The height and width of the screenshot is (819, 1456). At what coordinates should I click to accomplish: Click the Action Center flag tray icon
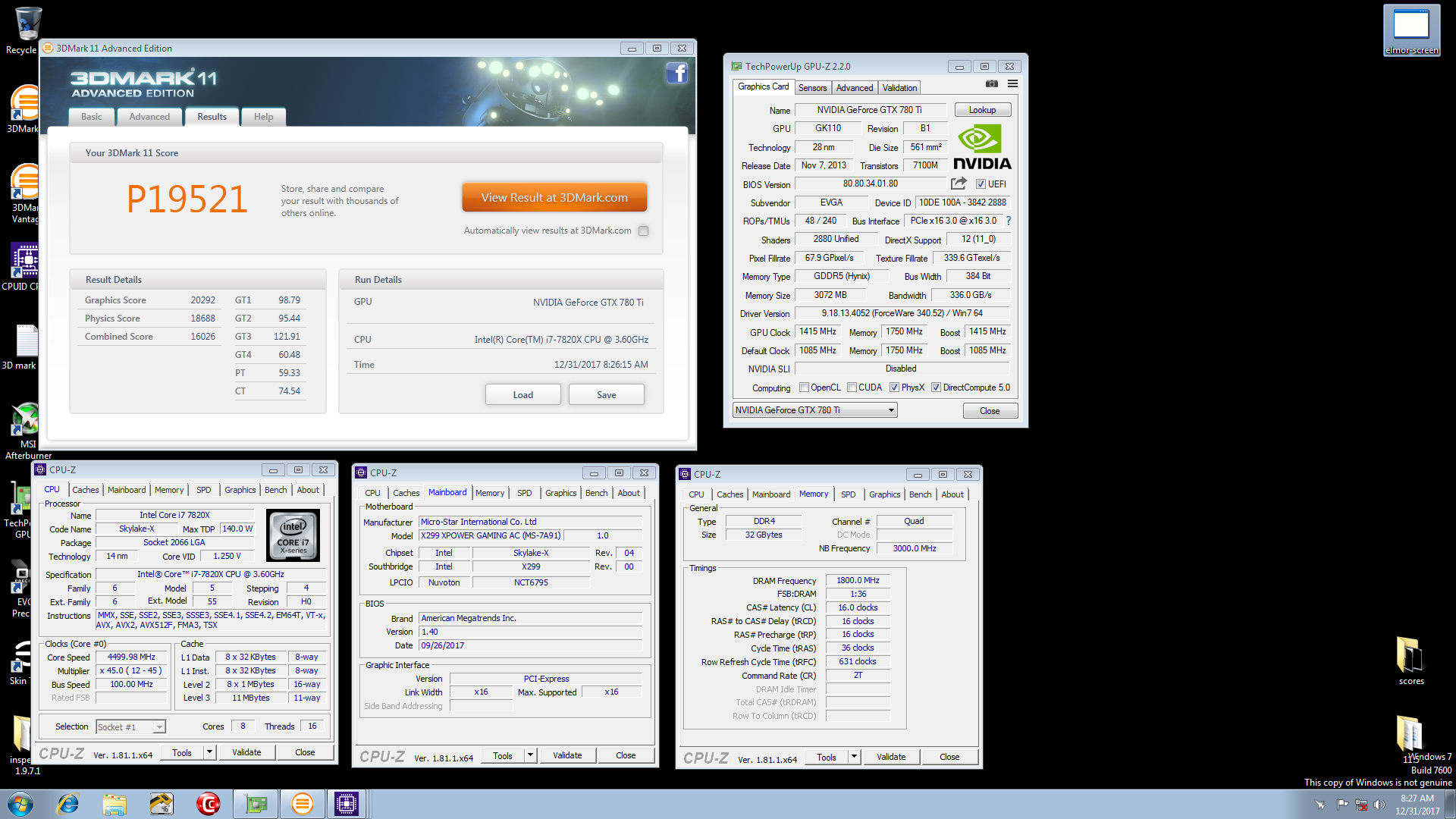[1342, 805]
